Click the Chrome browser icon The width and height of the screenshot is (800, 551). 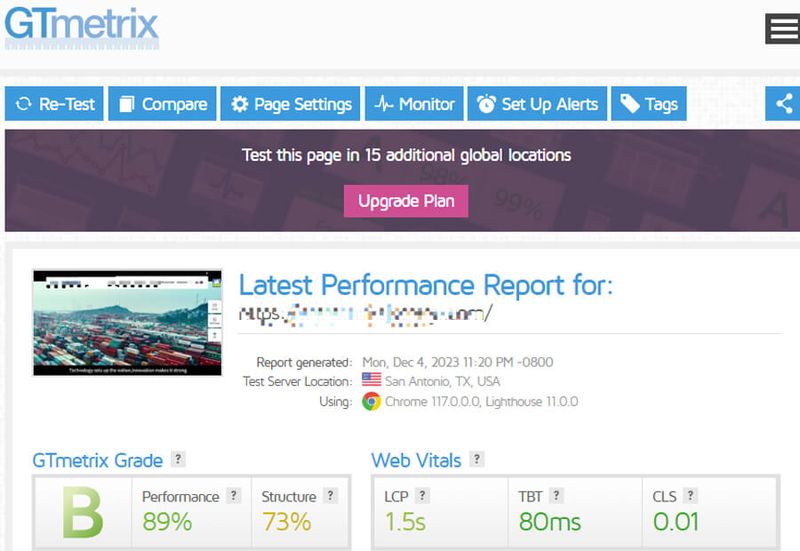click(371, 402)
